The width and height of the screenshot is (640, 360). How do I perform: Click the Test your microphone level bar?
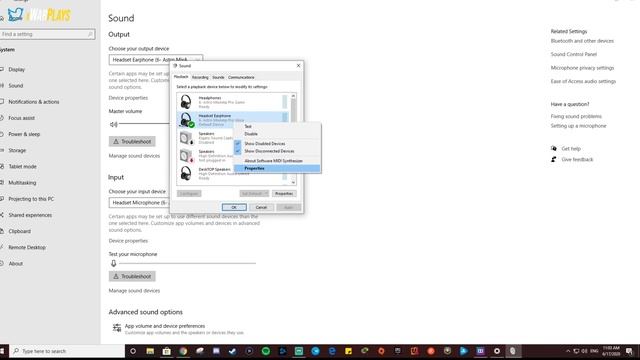coord(187,263)
